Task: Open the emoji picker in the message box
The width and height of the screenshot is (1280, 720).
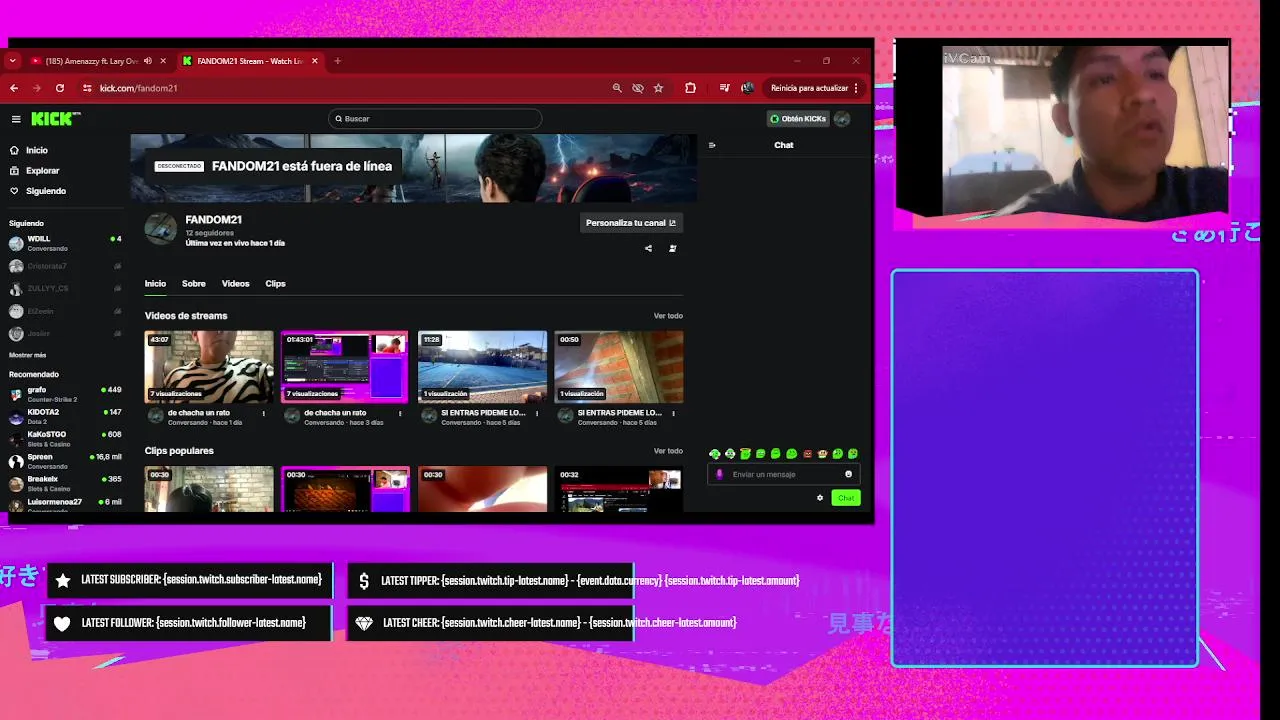Action: pyautogui.click(x=848, y=474)
